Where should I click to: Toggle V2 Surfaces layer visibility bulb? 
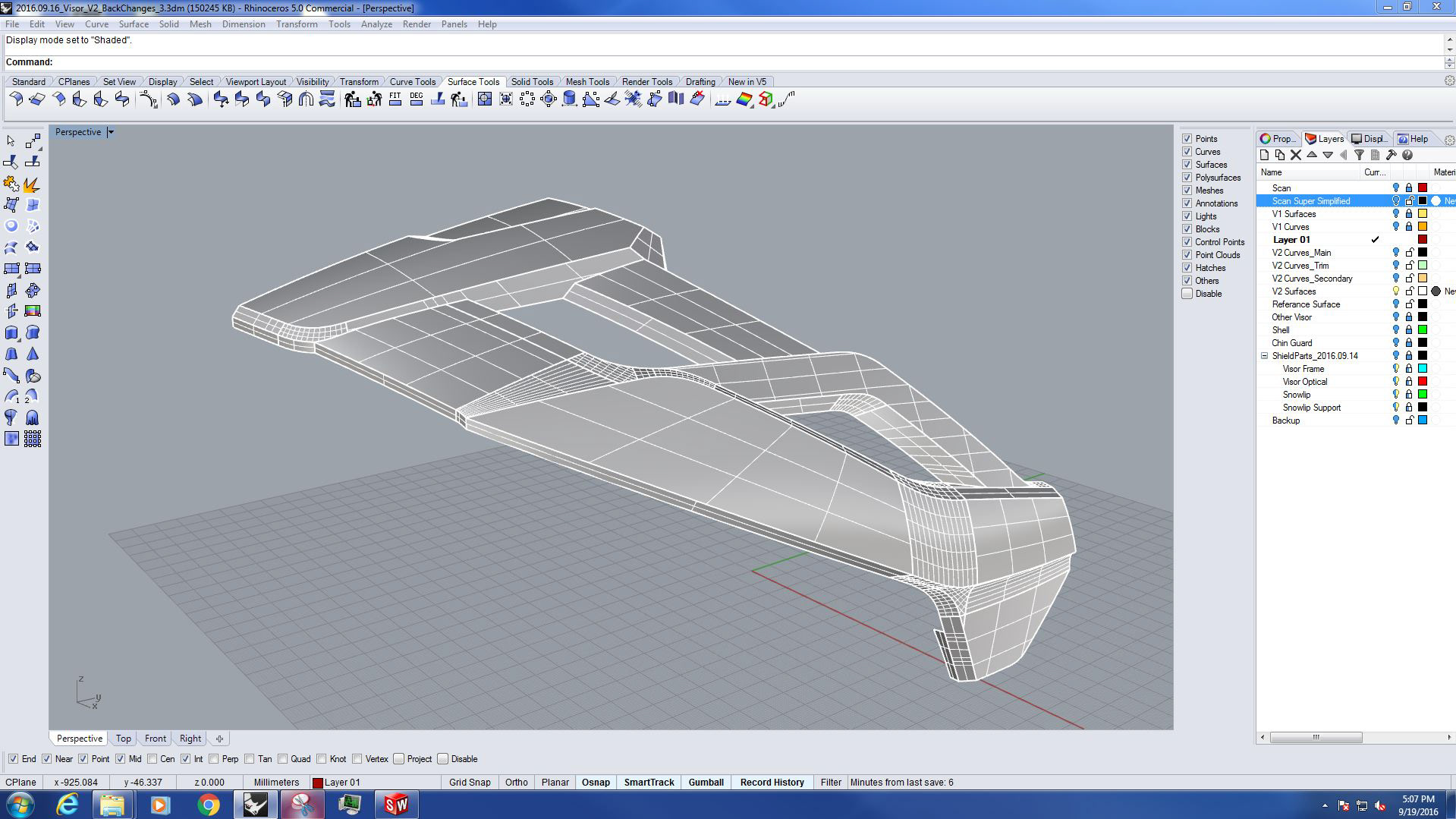(1395, 291)
